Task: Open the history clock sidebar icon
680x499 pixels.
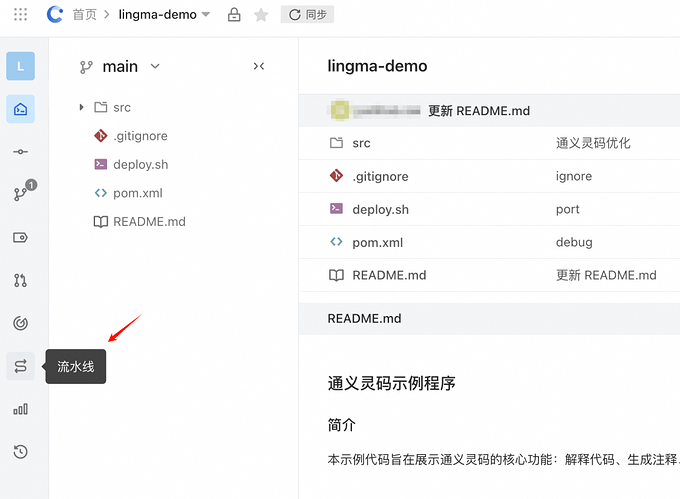Action: point(20,452)
